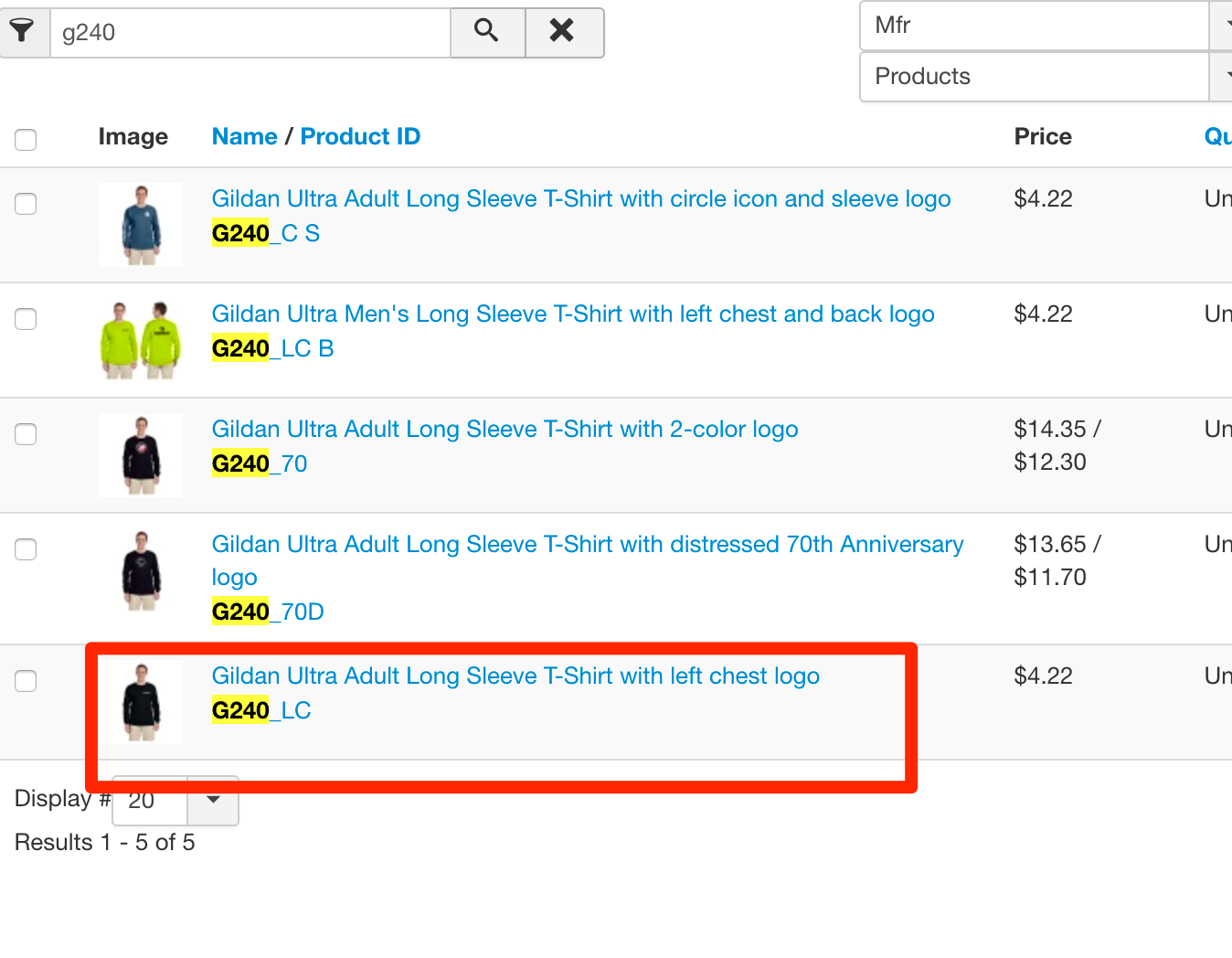This screenshot has width=1232, height=958.
Task: Open the Display # count dropdown
Action: pos(212,801)
